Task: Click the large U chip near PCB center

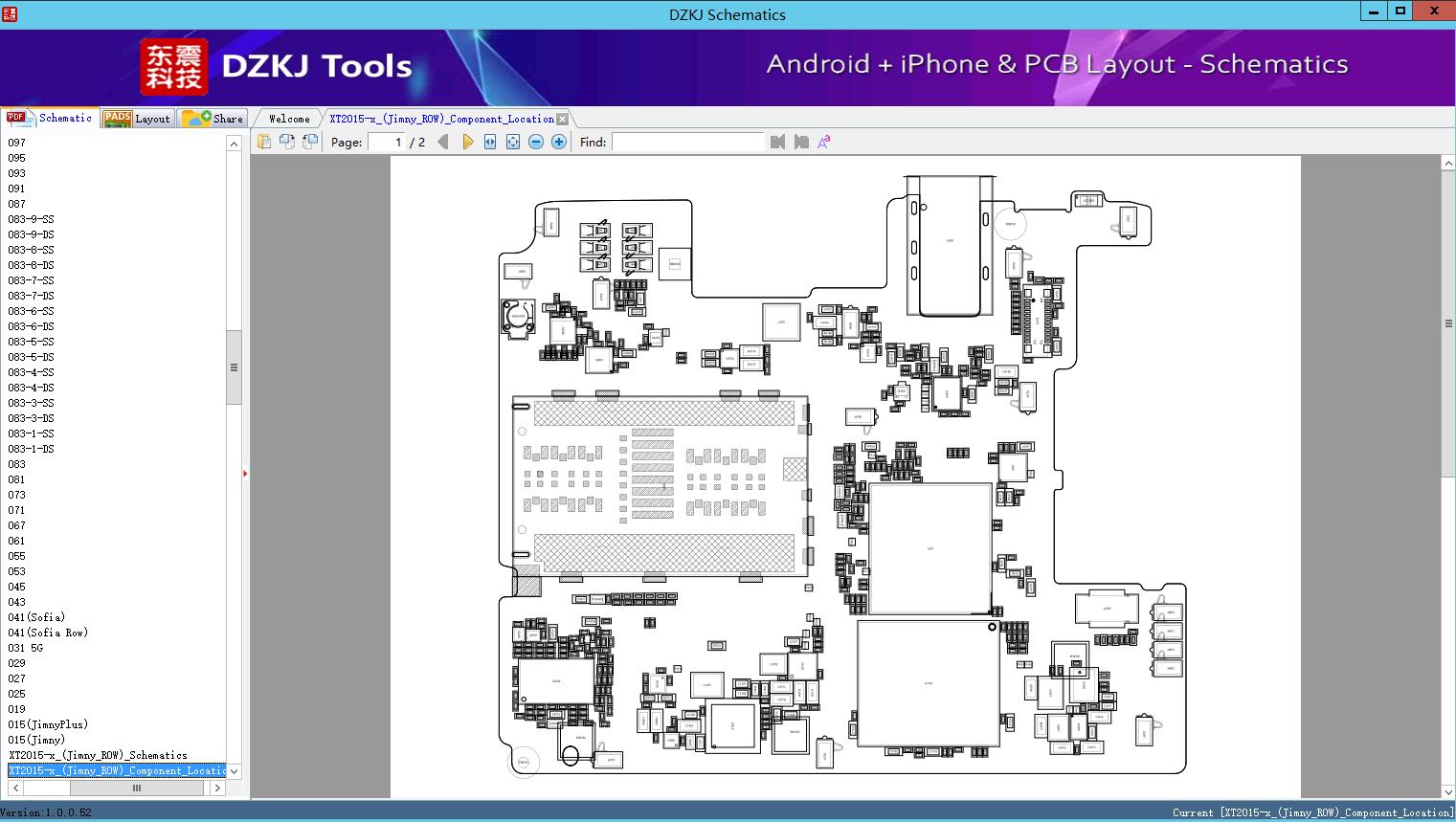Action: click(930, 548)
